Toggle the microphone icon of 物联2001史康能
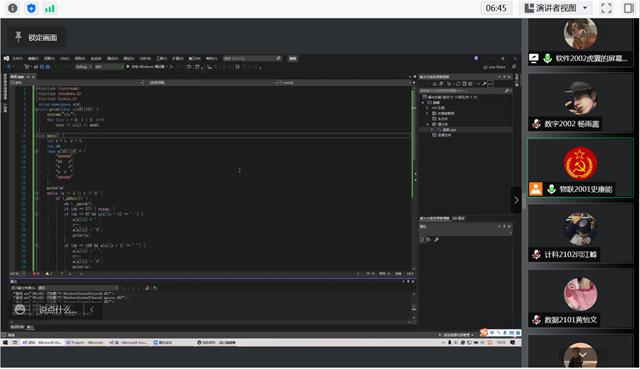The width and height of the screenshot is (640, 369). click(x=551, y=189)
